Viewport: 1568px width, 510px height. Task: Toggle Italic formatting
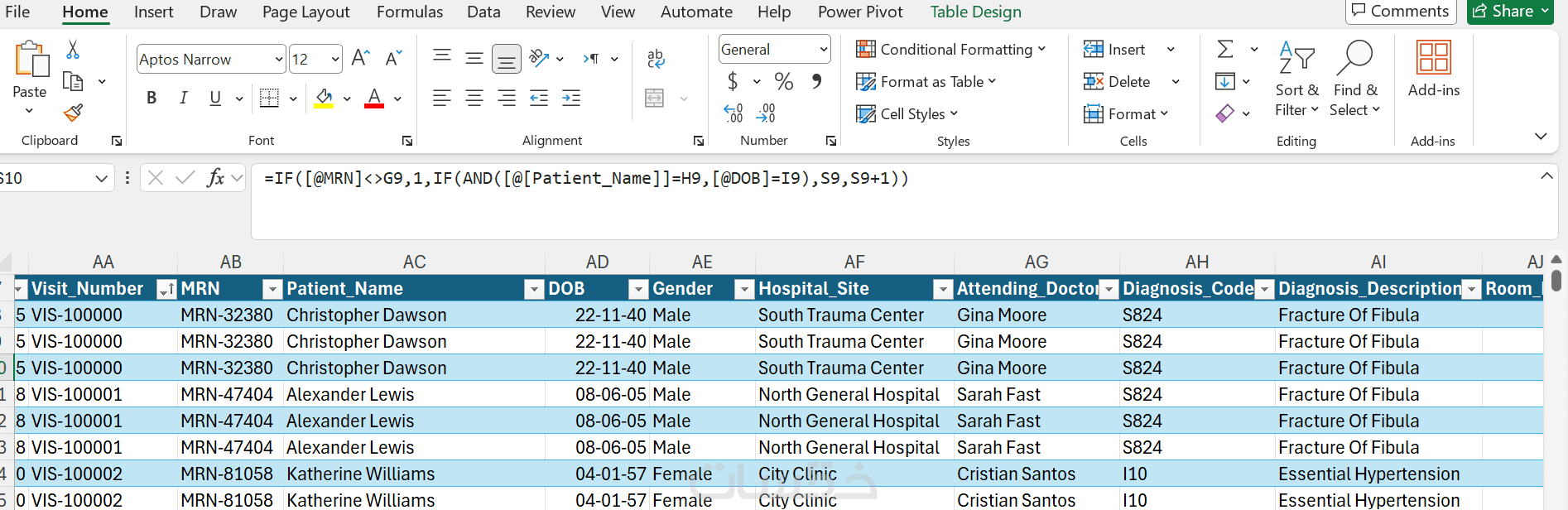pyautogui.click(x=183, y=98)
